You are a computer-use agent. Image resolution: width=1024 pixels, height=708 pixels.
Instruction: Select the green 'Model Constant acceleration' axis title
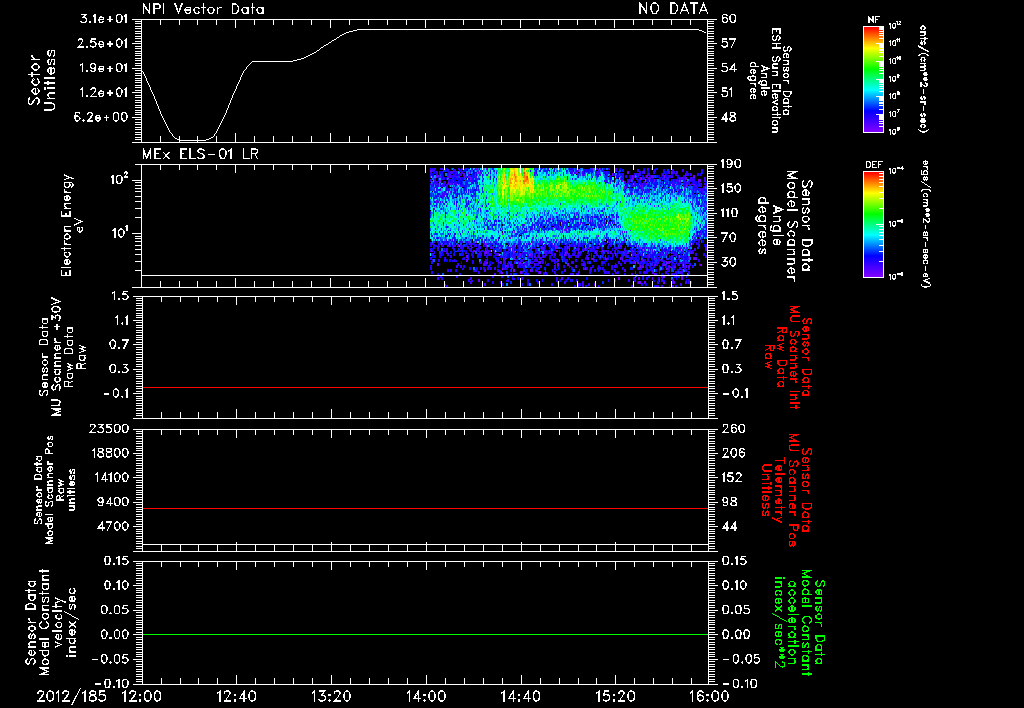point(798,622)
